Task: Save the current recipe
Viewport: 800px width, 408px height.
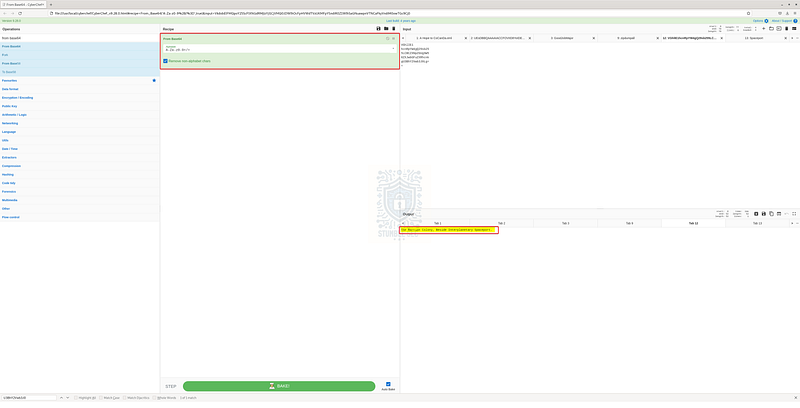Action: tap(378, 29)
